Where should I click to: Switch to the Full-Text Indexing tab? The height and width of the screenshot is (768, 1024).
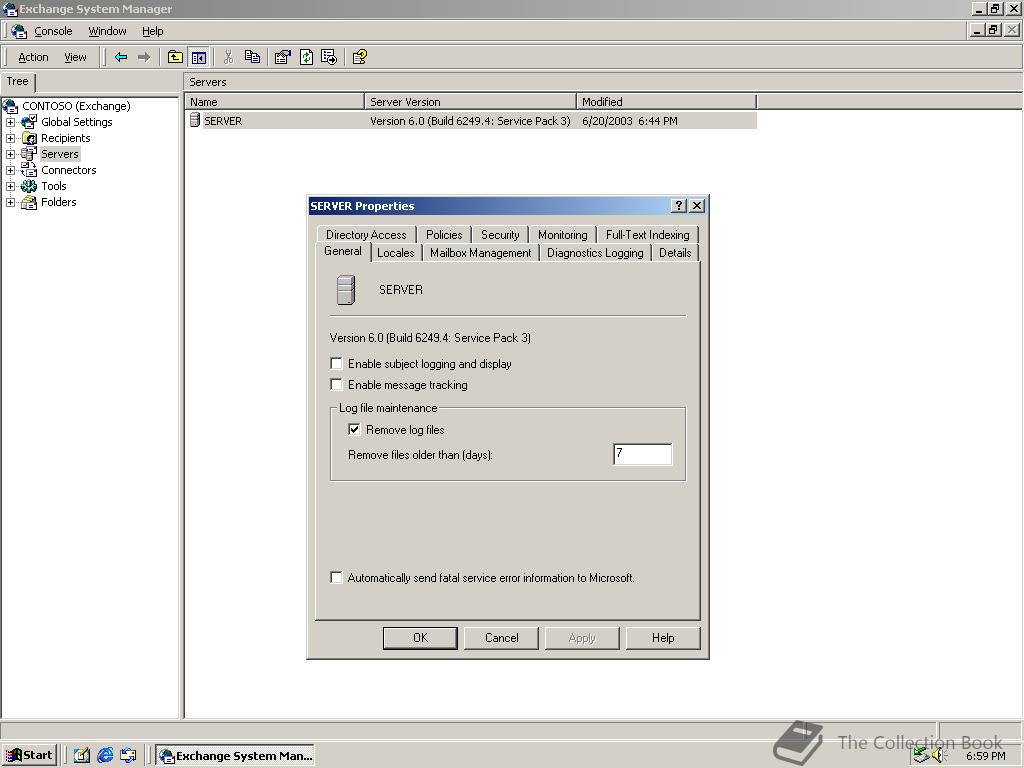pyautogui.click(x=647, y=234)
